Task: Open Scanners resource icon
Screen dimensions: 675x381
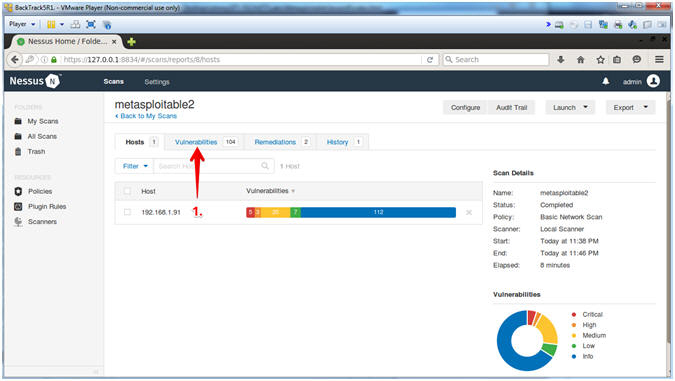Action: point(18,222)
